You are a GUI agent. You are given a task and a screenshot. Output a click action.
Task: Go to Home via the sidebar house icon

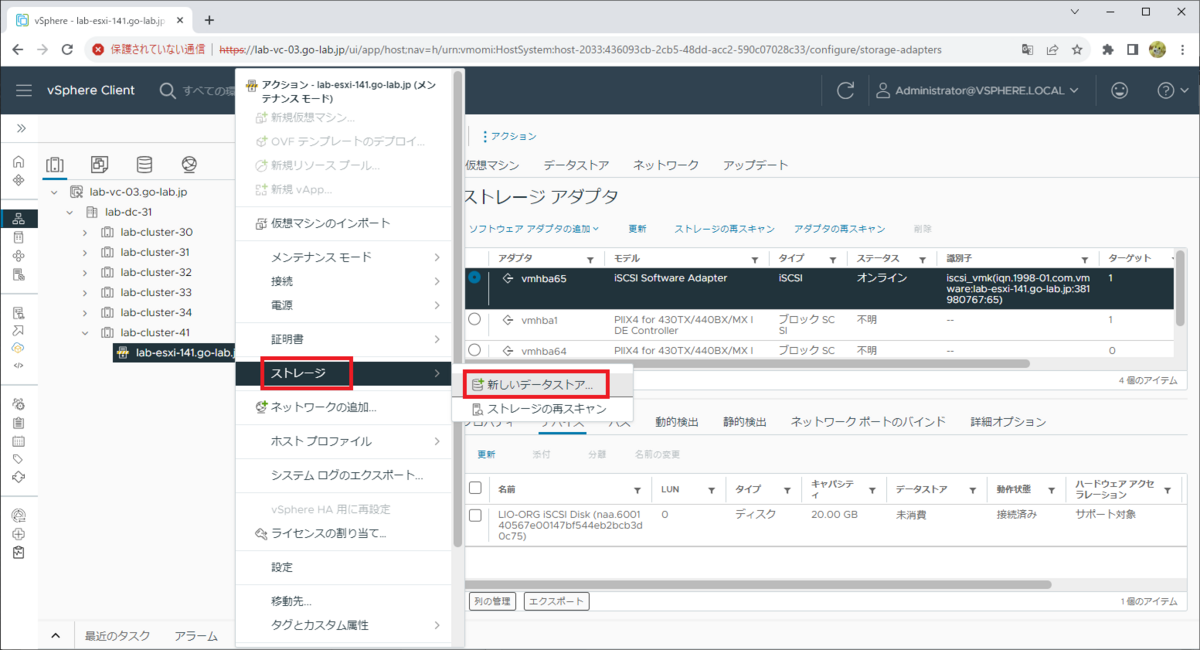(x=18, y=162)
